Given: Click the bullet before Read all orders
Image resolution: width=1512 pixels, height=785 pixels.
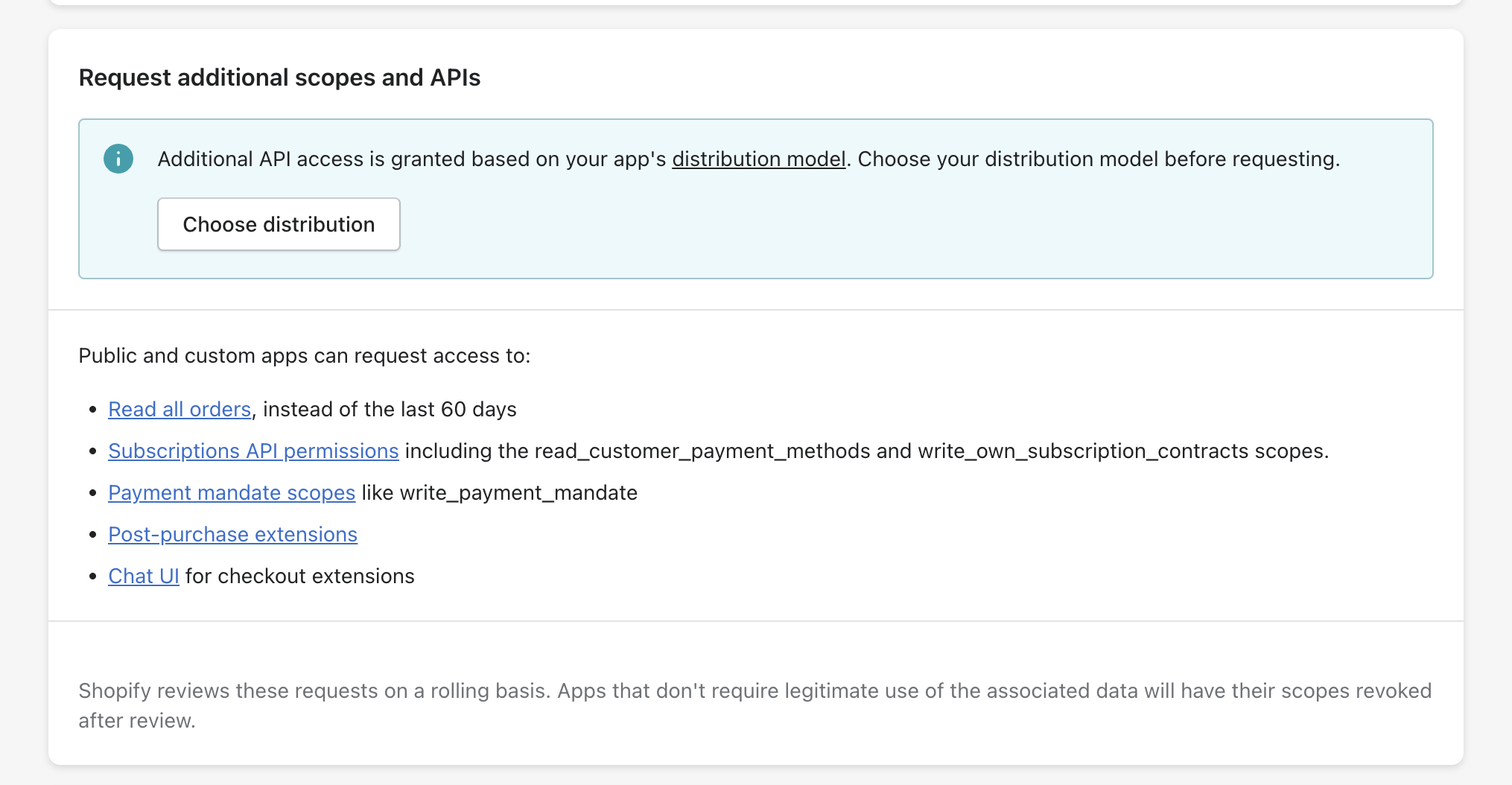Looking at the screenshot, I should coord(93,409).
